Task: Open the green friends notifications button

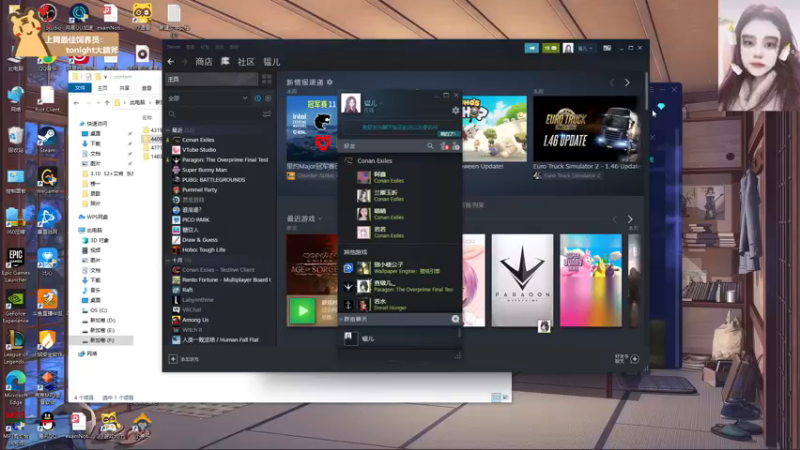Action: [551, 48]
